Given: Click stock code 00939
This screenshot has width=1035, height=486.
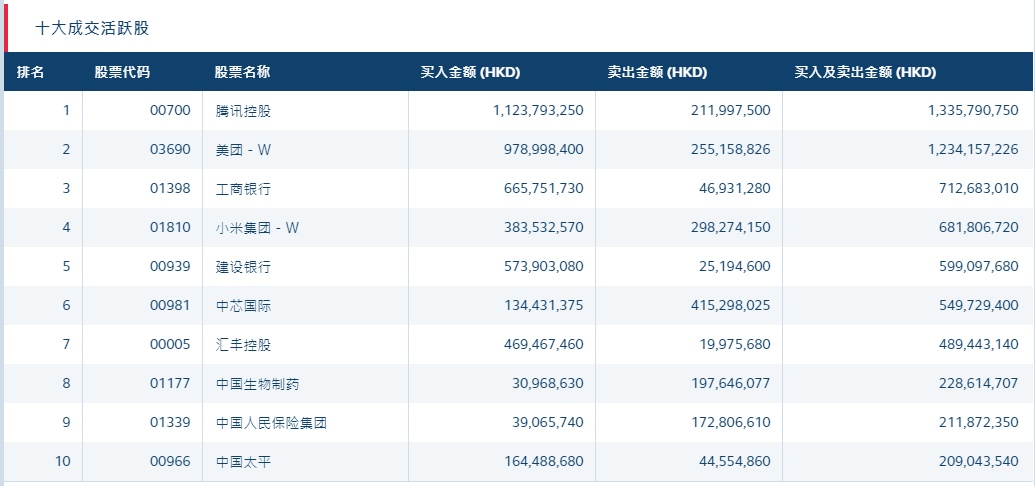Looking at the screenshot, I should pyautogui.click(x=170, y=267).
